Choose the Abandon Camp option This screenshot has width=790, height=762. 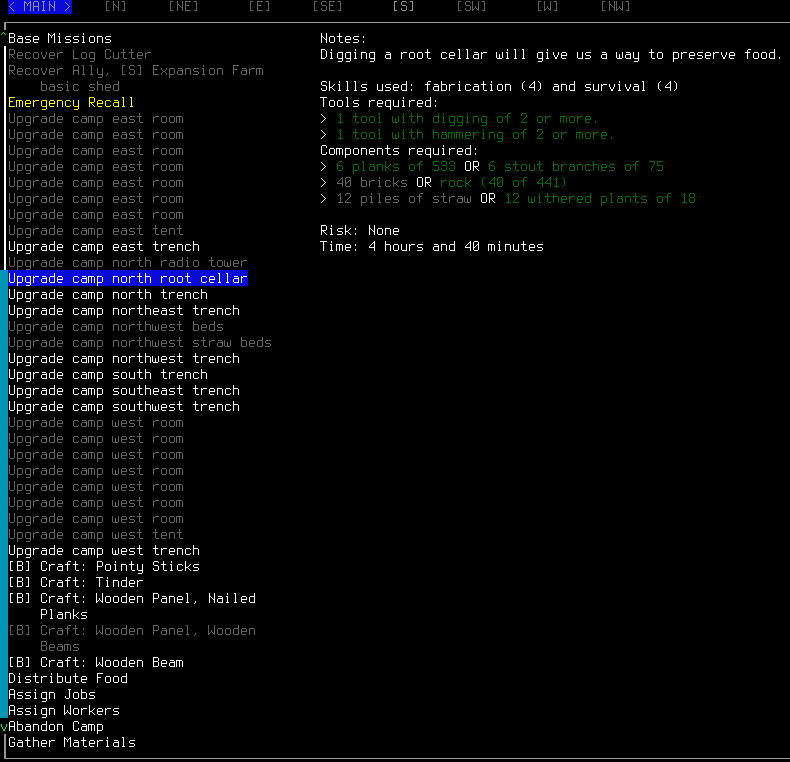click(56, 727)
